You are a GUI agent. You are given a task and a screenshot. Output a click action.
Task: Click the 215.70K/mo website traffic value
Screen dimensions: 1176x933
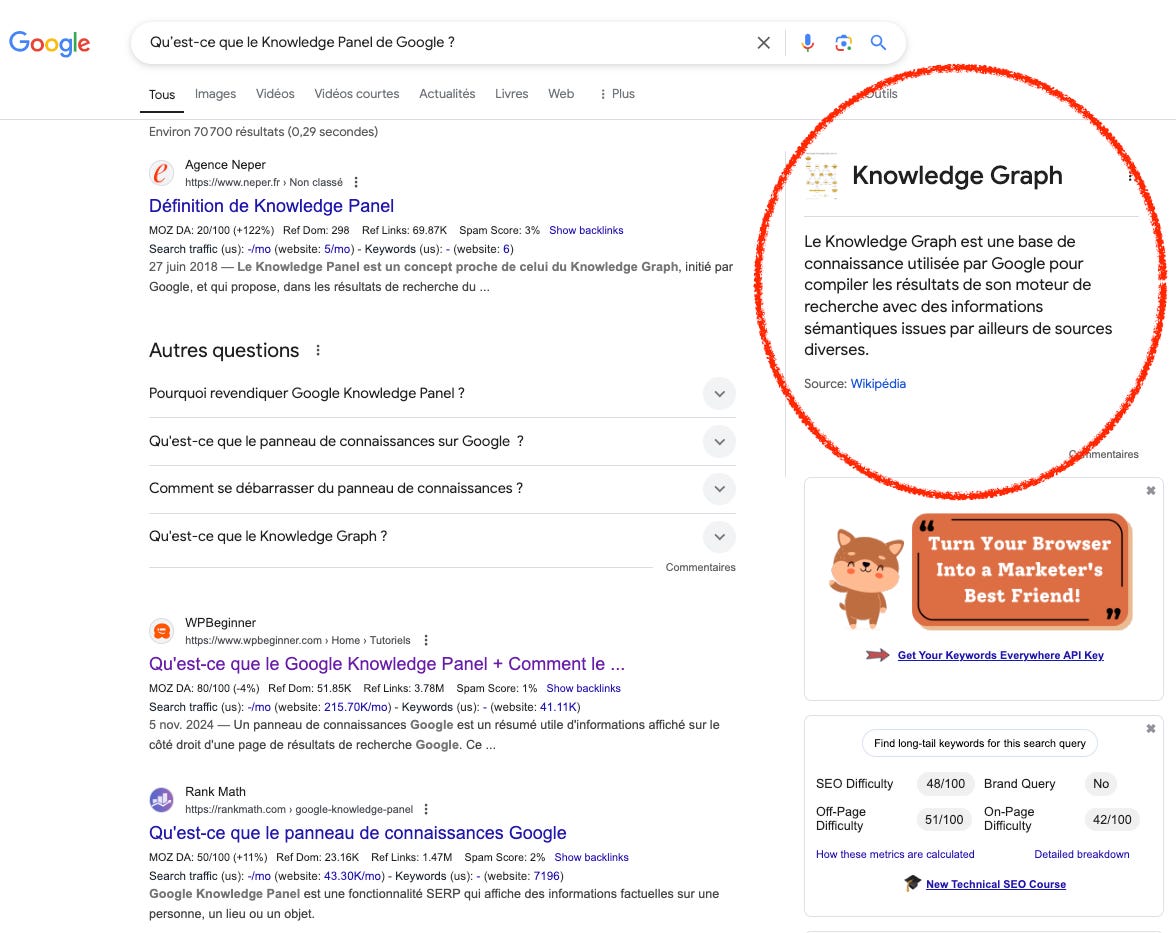[x=356, y=707]
